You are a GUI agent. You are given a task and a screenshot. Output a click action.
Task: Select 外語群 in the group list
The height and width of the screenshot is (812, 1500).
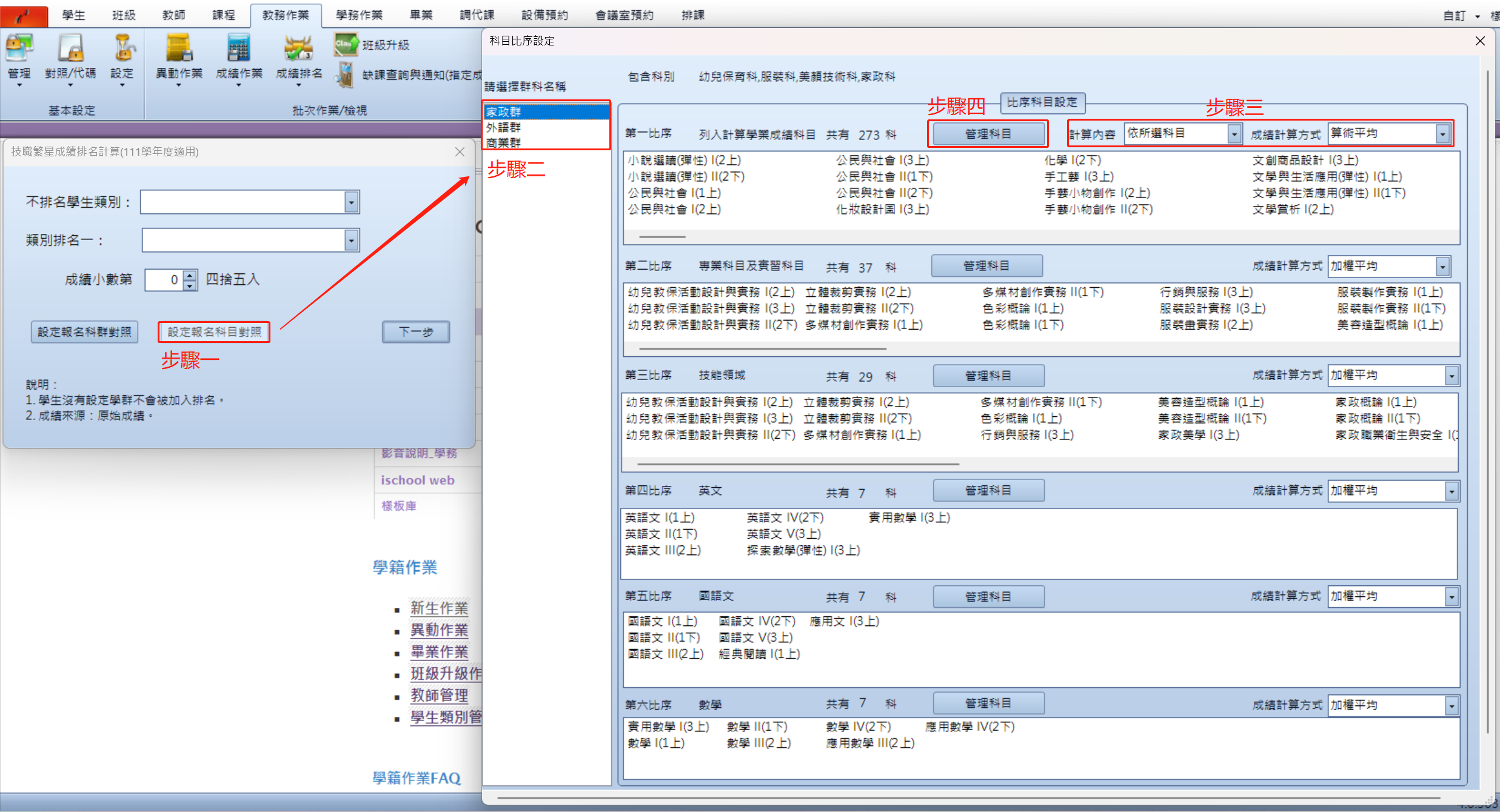pos(547,127)
